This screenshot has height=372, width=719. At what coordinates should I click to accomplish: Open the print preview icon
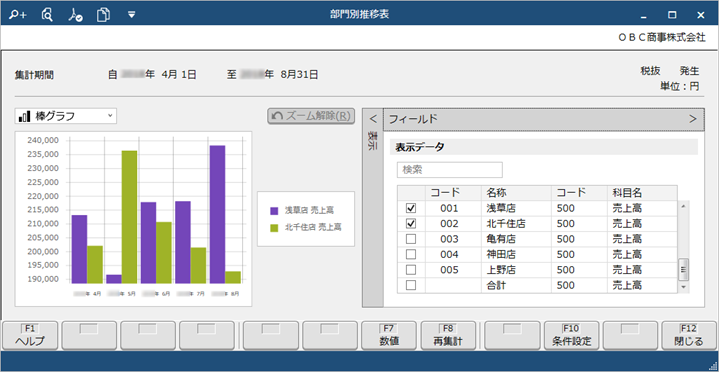[x=47, y=15]
